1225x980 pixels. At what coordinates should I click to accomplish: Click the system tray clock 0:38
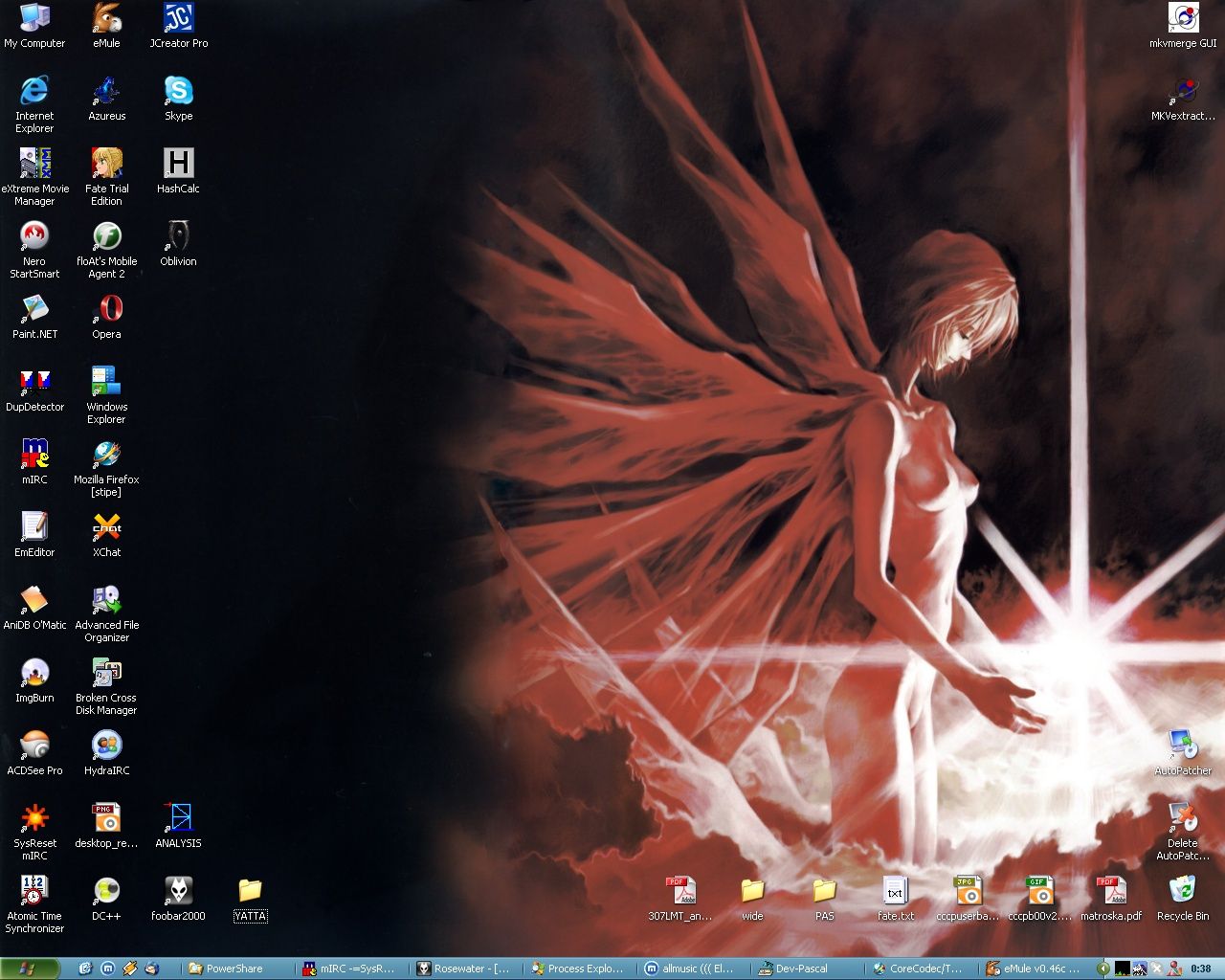(x=1200, y=969)
